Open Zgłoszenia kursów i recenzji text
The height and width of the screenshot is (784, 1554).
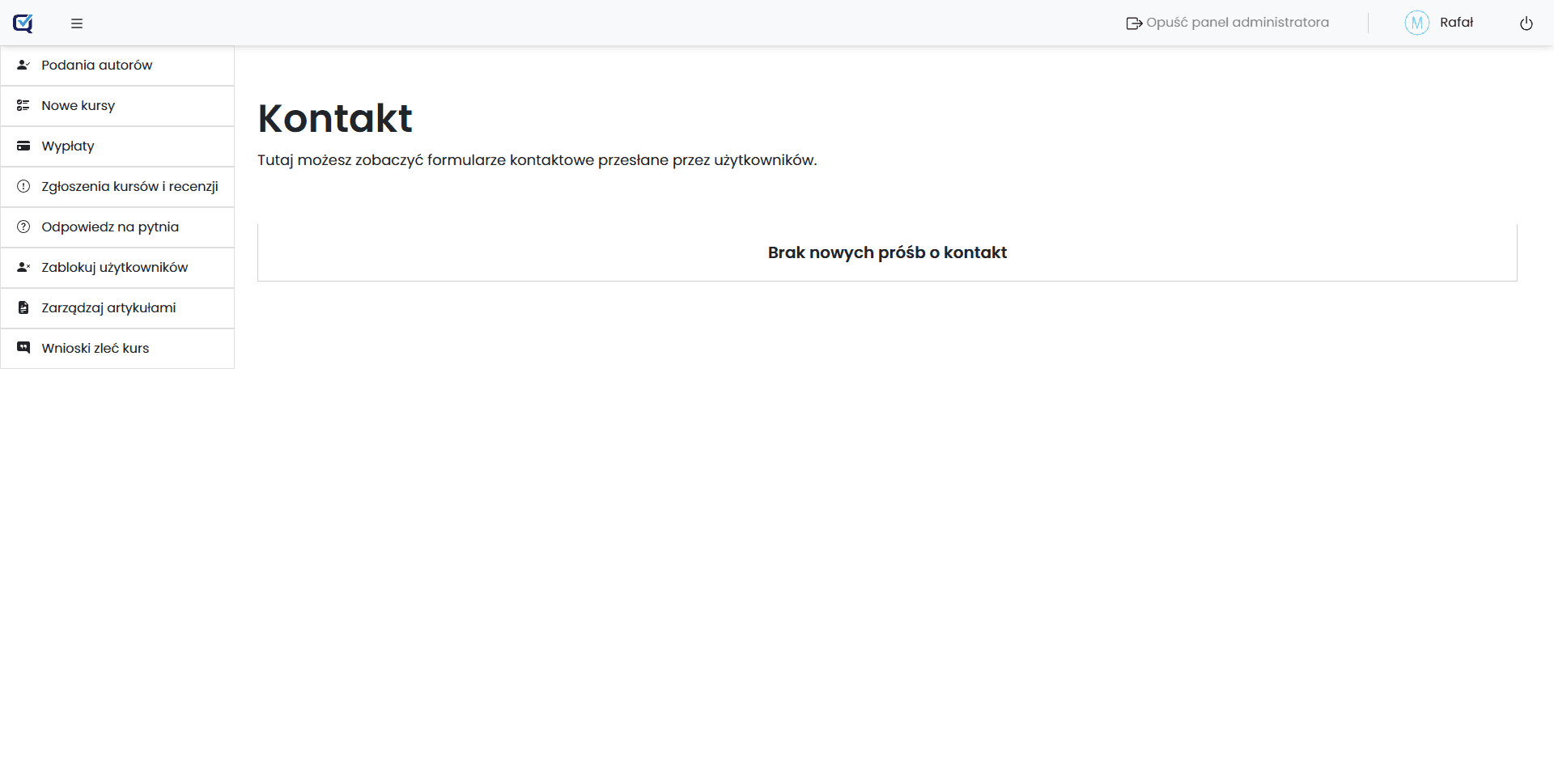pos(129,187)
